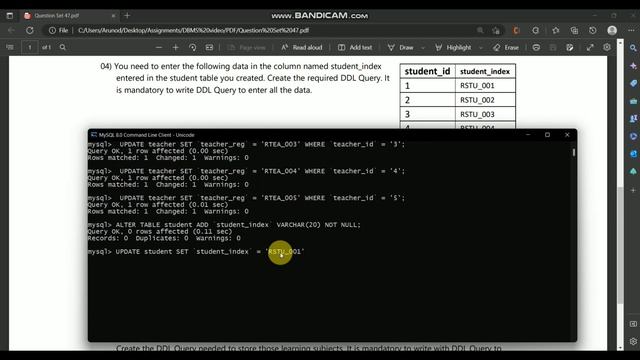
Task: Open a new browser tab
Action: pyautogui.click(x=127, y=16)
